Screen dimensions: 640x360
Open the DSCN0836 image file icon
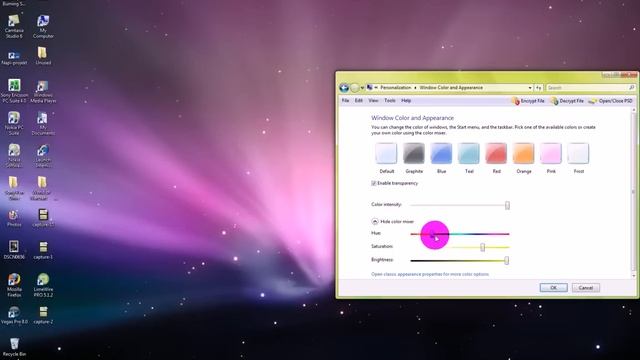14,250
